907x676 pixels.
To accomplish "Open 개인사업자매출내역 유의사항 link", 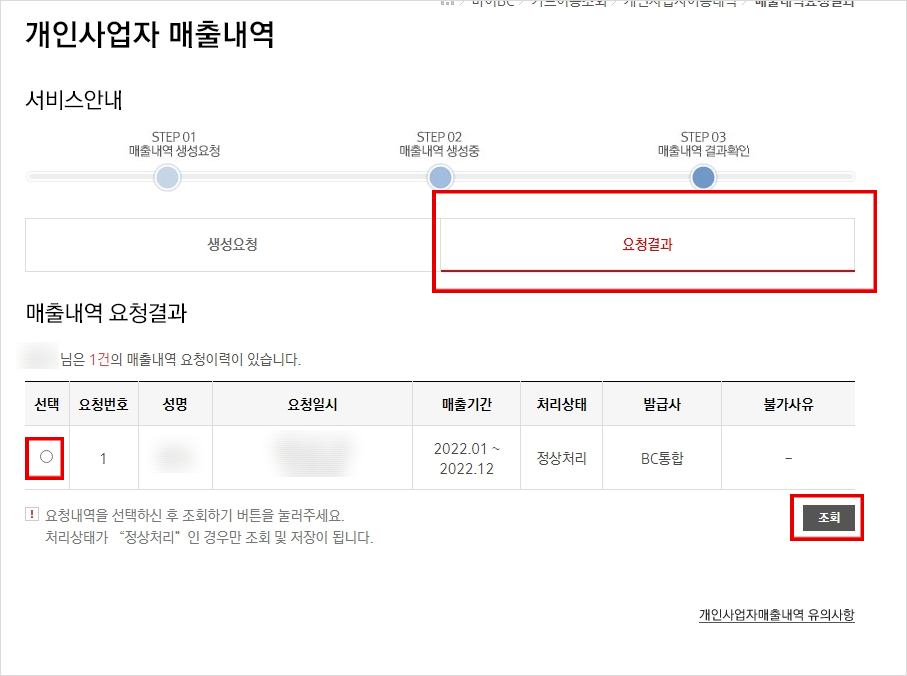I will pyautogui.click(x=776, y=615).
